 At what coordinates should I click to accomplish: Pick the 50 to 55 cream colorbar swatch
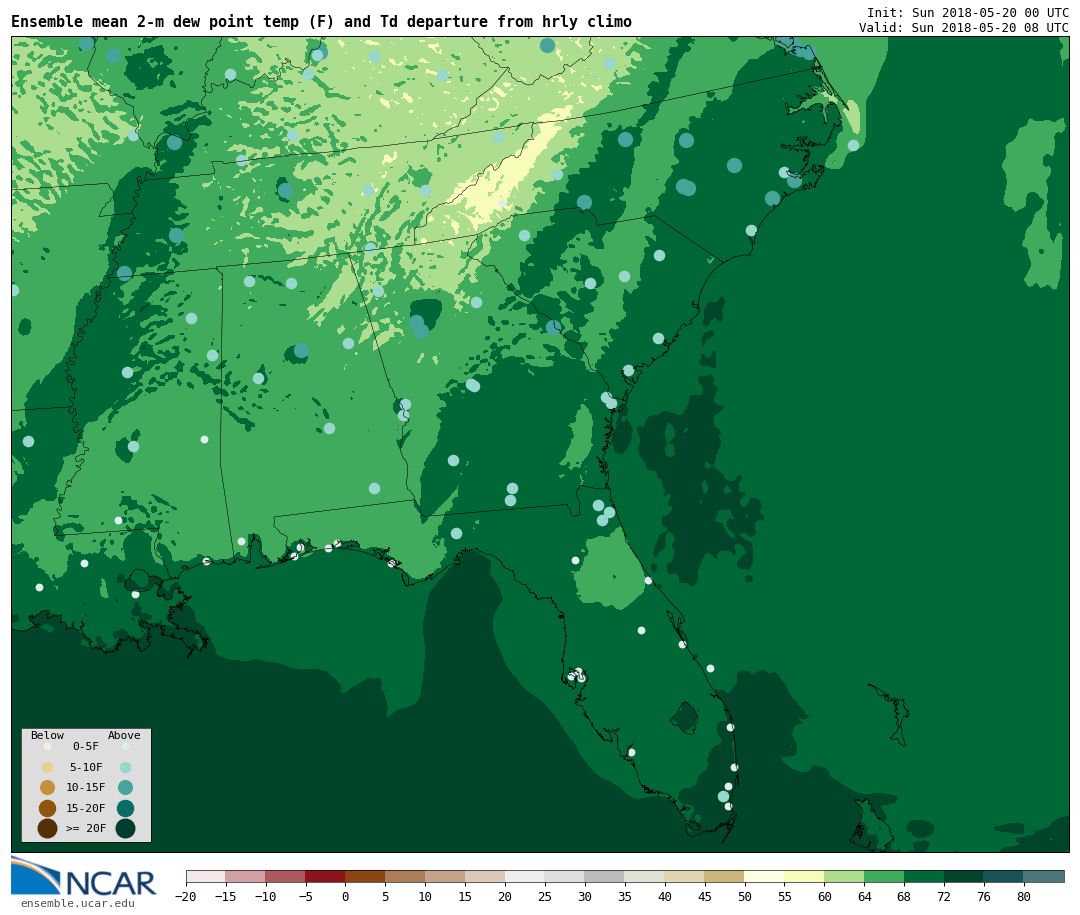765,876
